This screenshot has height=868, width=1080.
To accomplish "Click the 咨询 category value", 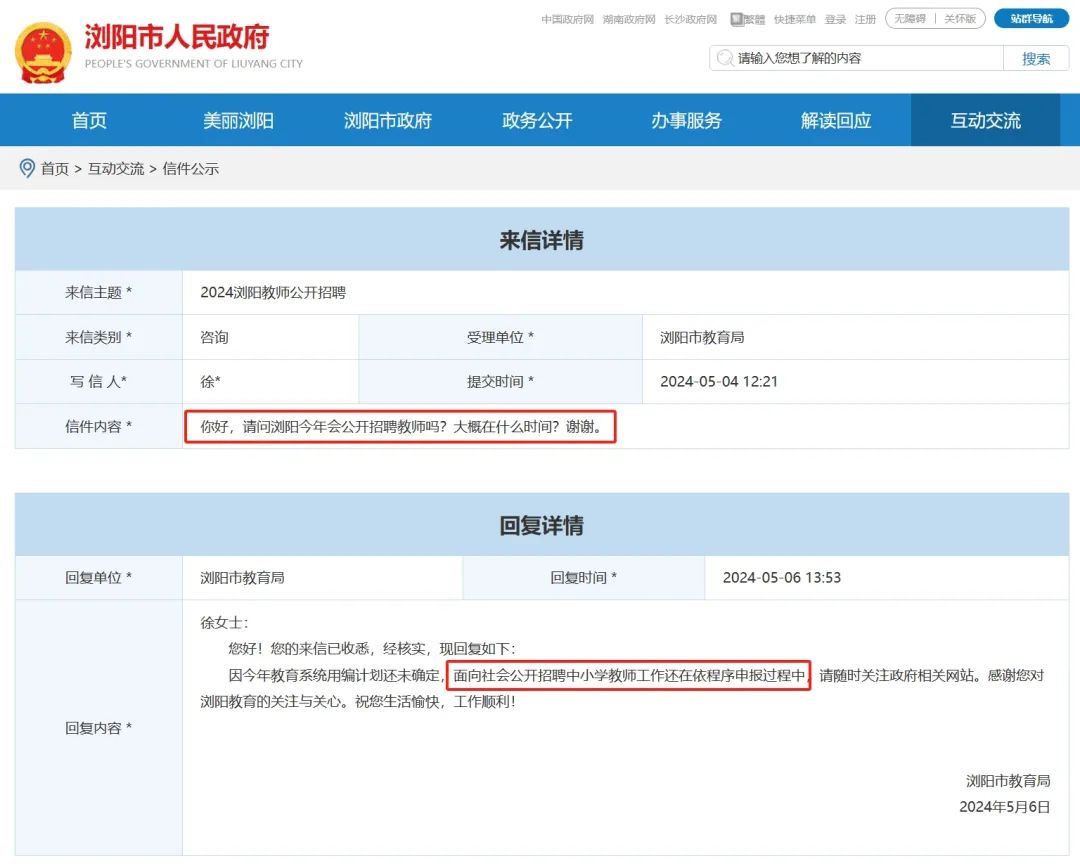I will coord(214,337).
